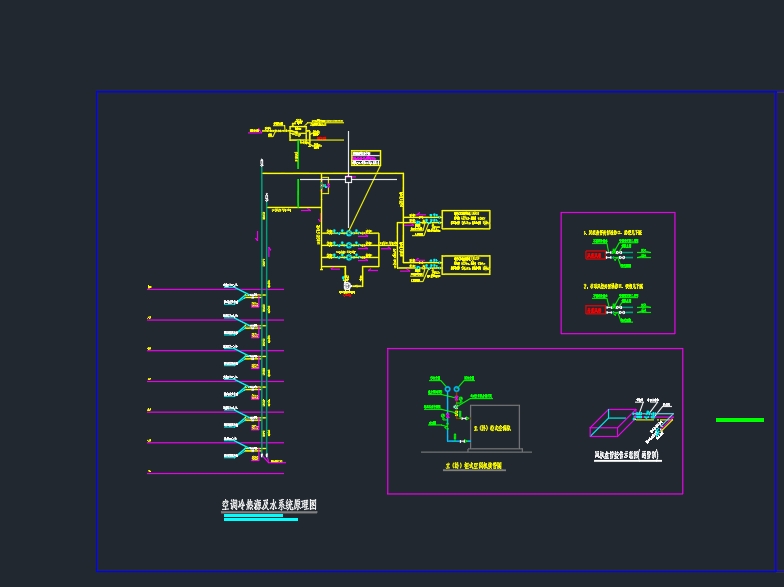Click caption under the isometric fan coil detail

tap(628, 455)
